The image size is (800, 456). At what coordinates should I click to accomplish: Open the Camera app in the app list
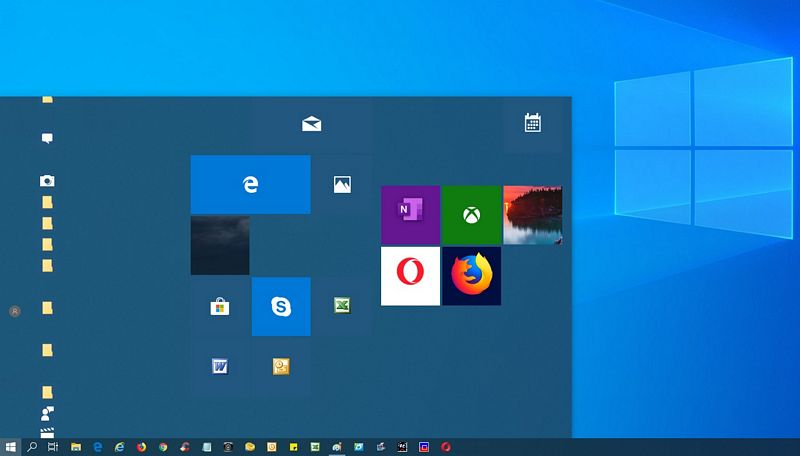point(47,181)
